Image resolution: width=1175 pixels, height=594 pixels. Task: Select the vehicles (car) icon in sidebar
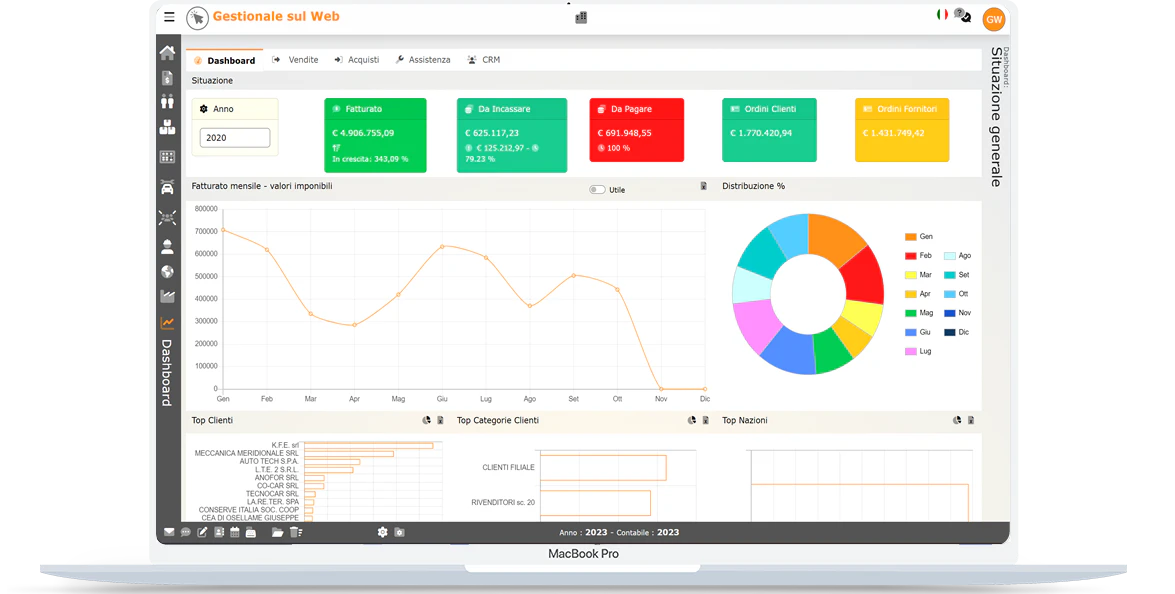pos(167,186)
